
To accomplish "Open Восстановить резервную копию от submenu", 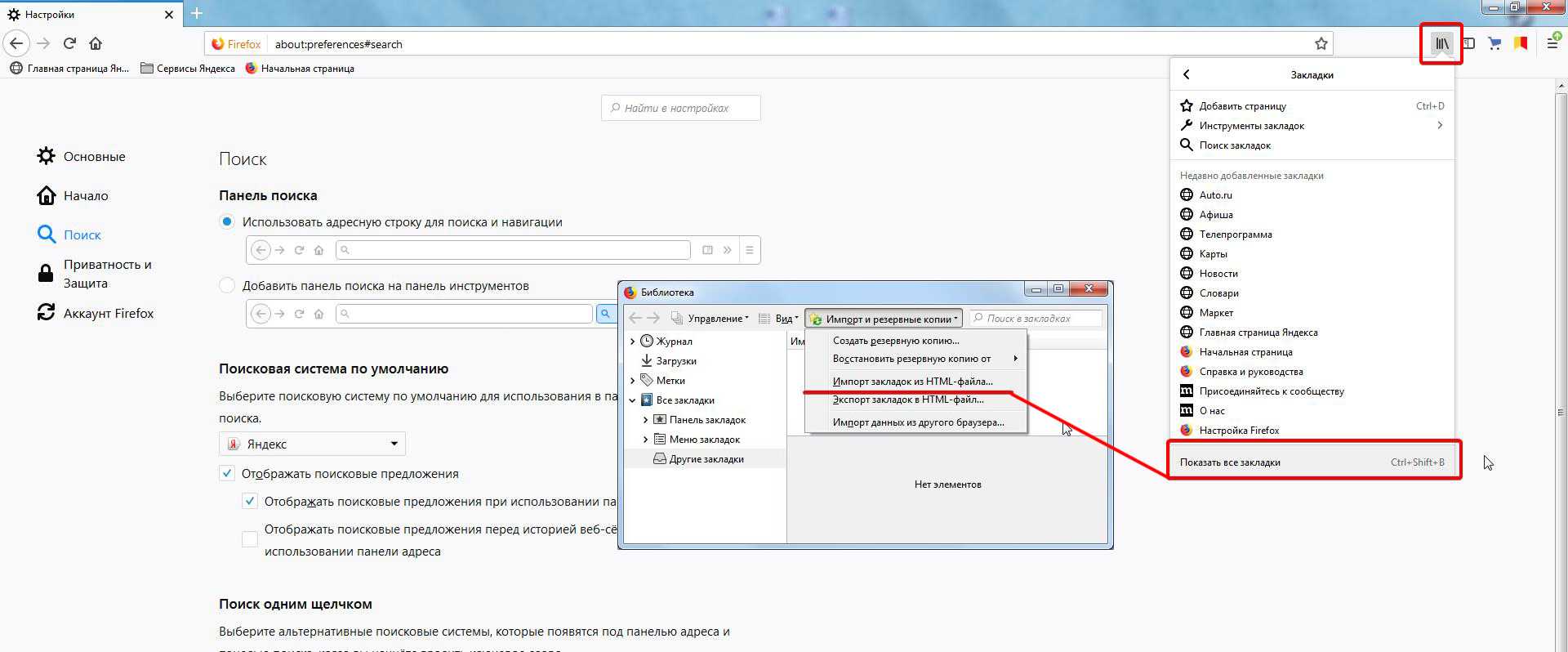I will [915, 359].
